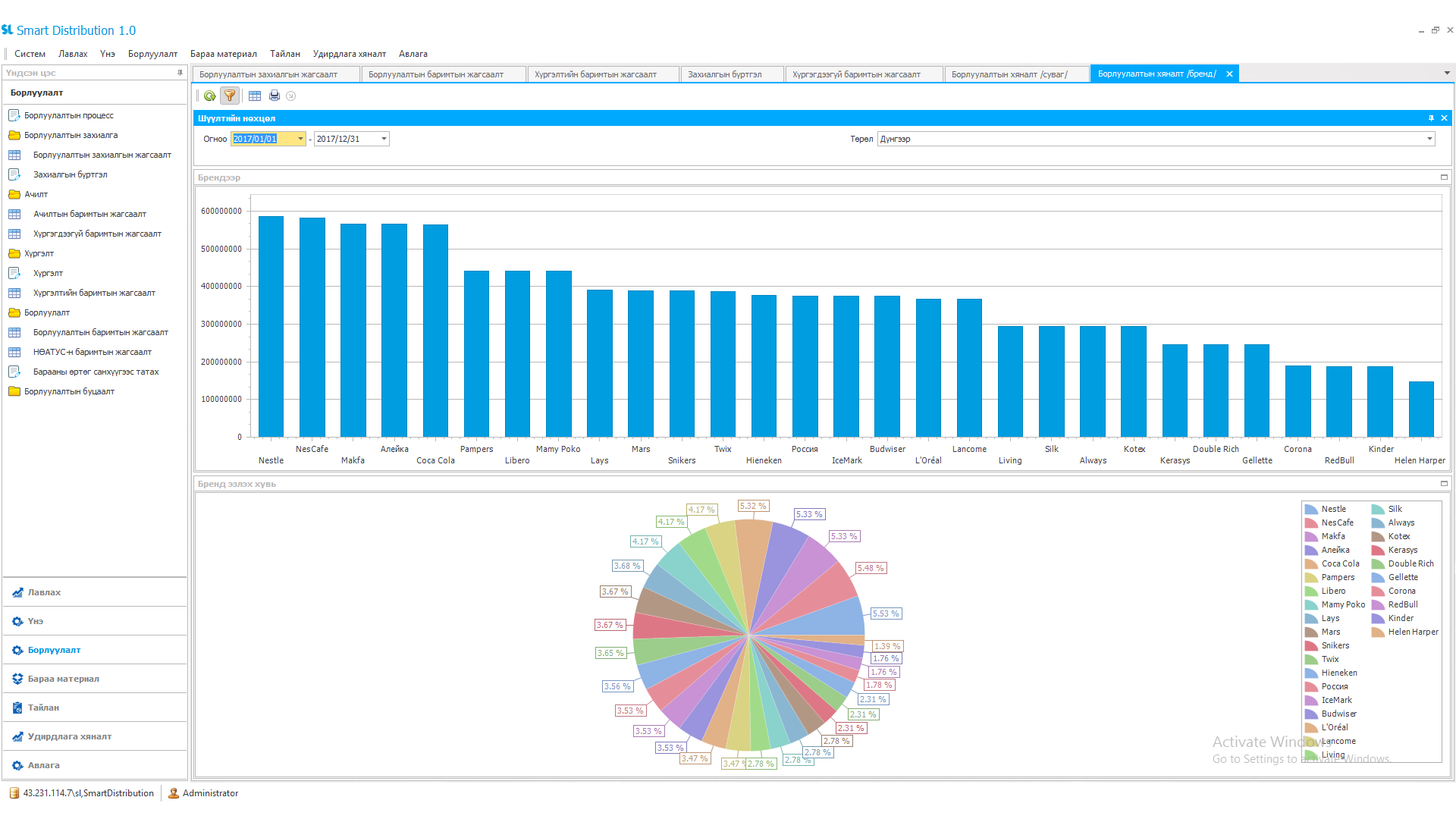
Task: Switch to Борлуулалтын баримтын жагсаалт tab
Action: pyautogui.click(x=444, y=74)
